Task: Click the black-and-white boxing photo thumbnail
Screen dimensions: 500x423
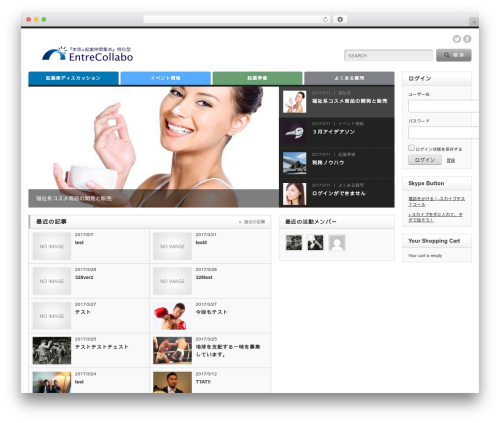Action: (52, 351)
